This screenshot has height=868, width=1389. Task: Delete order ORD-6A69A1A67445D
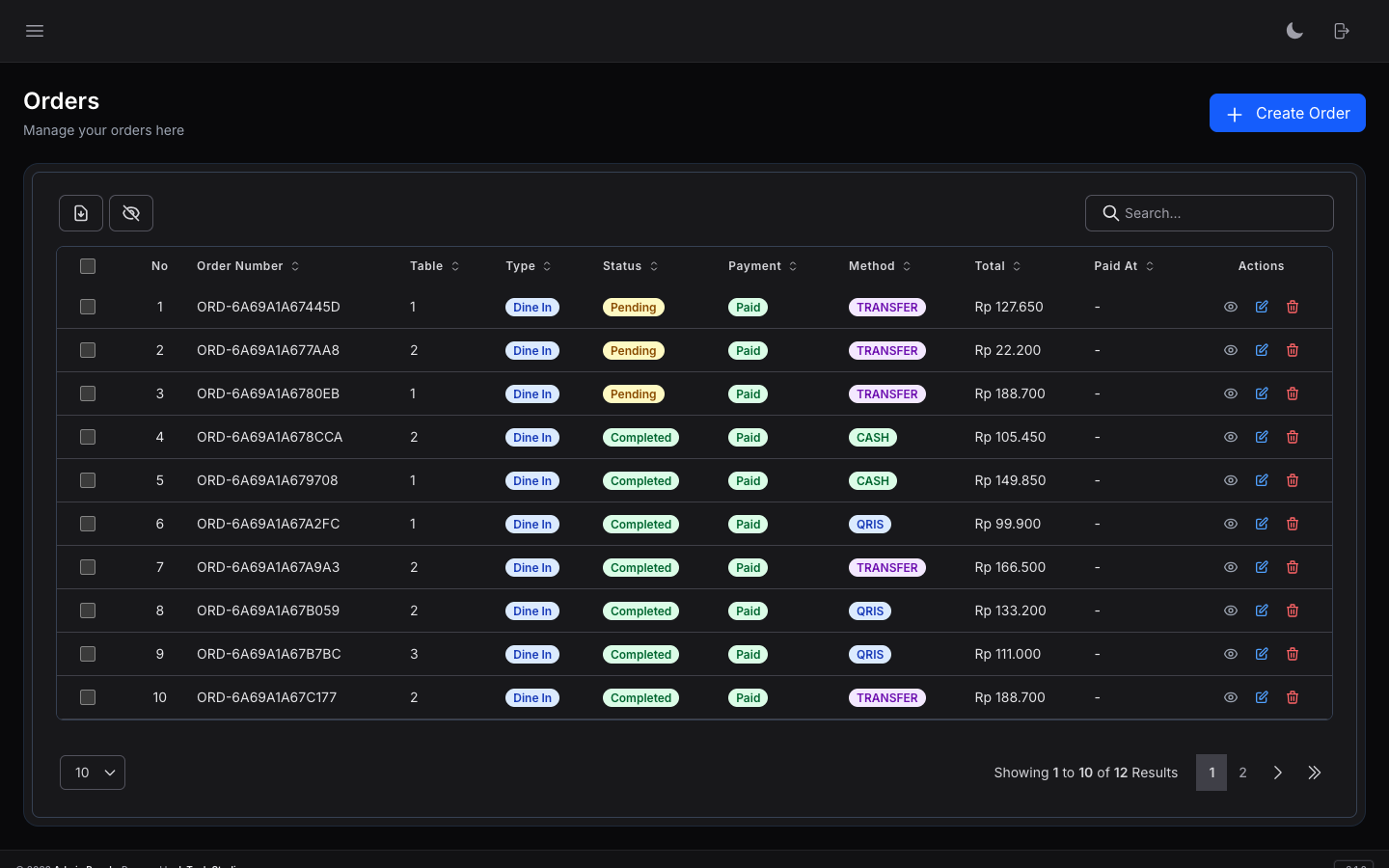coord(1293,307)
